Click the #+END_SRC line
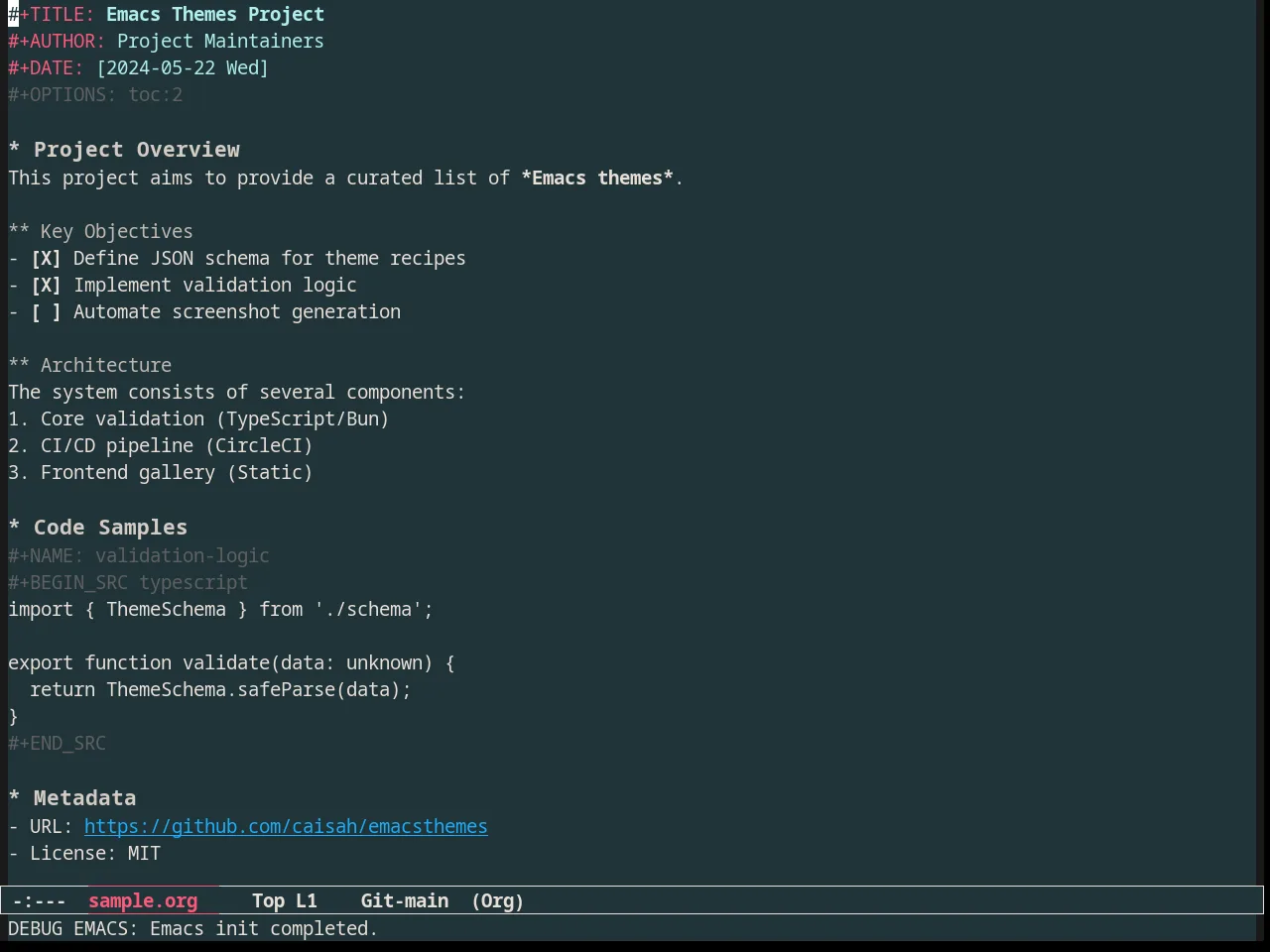 click(x=57, y=744)
